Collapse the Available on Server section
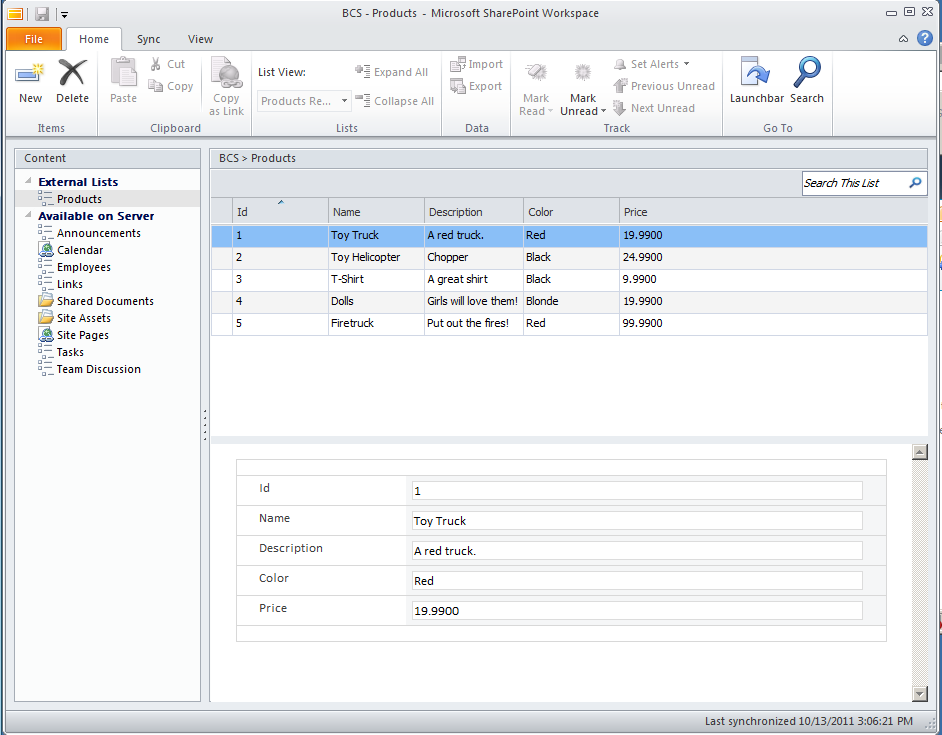Image resolution: width=942 pixels, height=735 pixels. [x=28, y=215]
